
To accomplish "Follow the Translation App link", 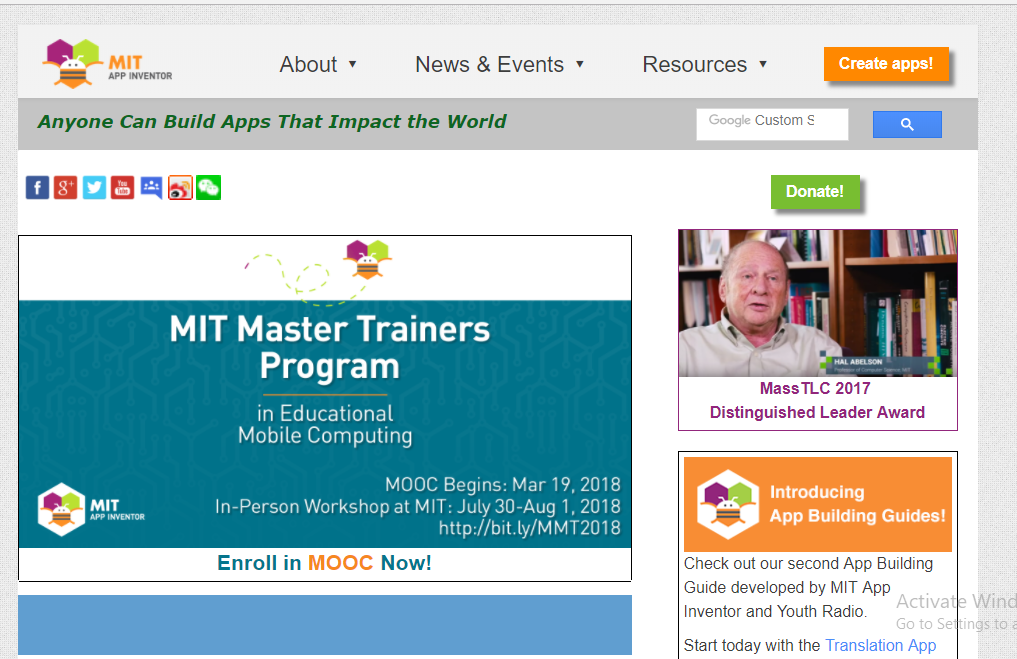I will coord(880,645).
